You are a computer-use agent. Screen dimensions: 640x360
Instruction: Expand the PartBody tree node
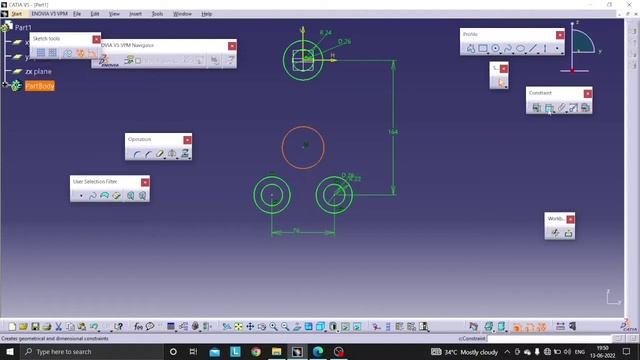tap(5, 85)
